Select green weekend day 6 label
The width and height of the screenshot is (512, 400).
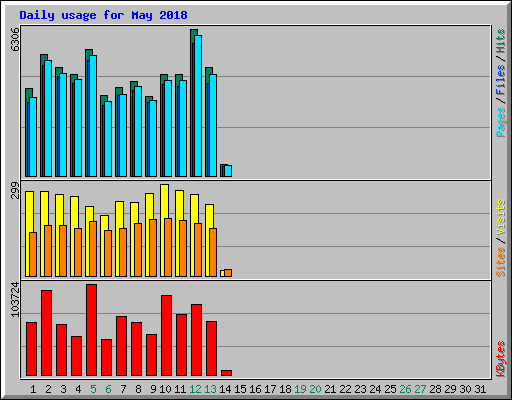point(108,389)
